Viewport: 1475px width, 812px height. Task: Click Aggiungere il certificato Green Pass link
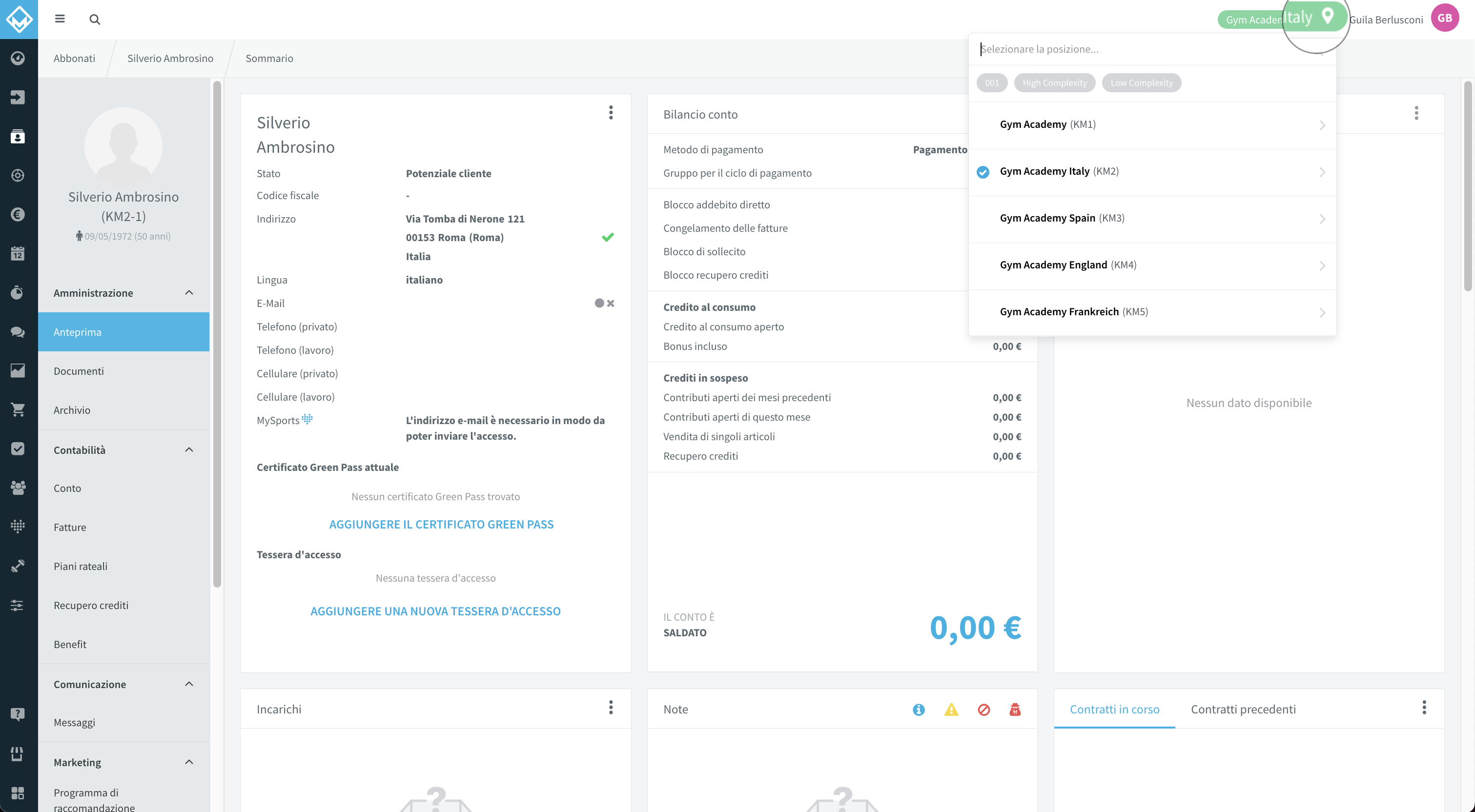(x=441, y=524)
